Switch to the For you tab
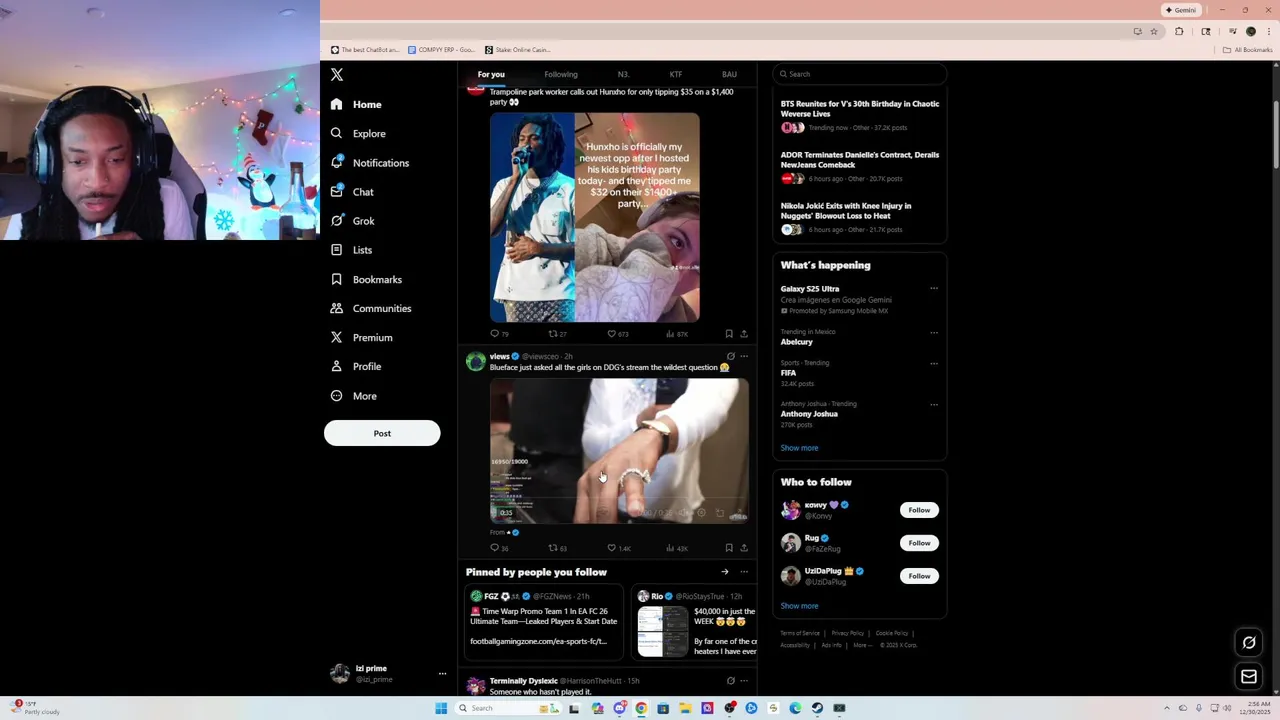 click(491, 74)
